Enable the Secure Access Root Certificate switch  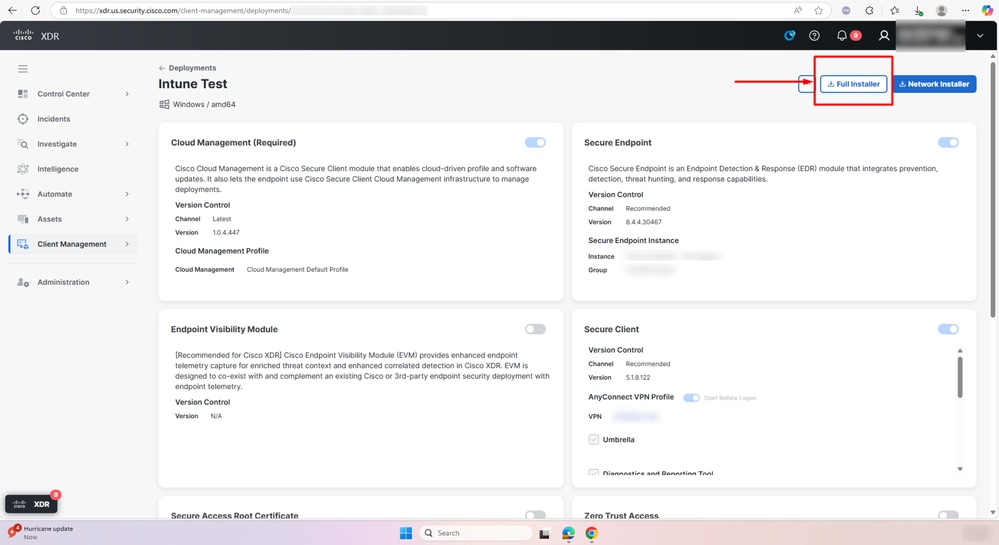click(535, 514)
